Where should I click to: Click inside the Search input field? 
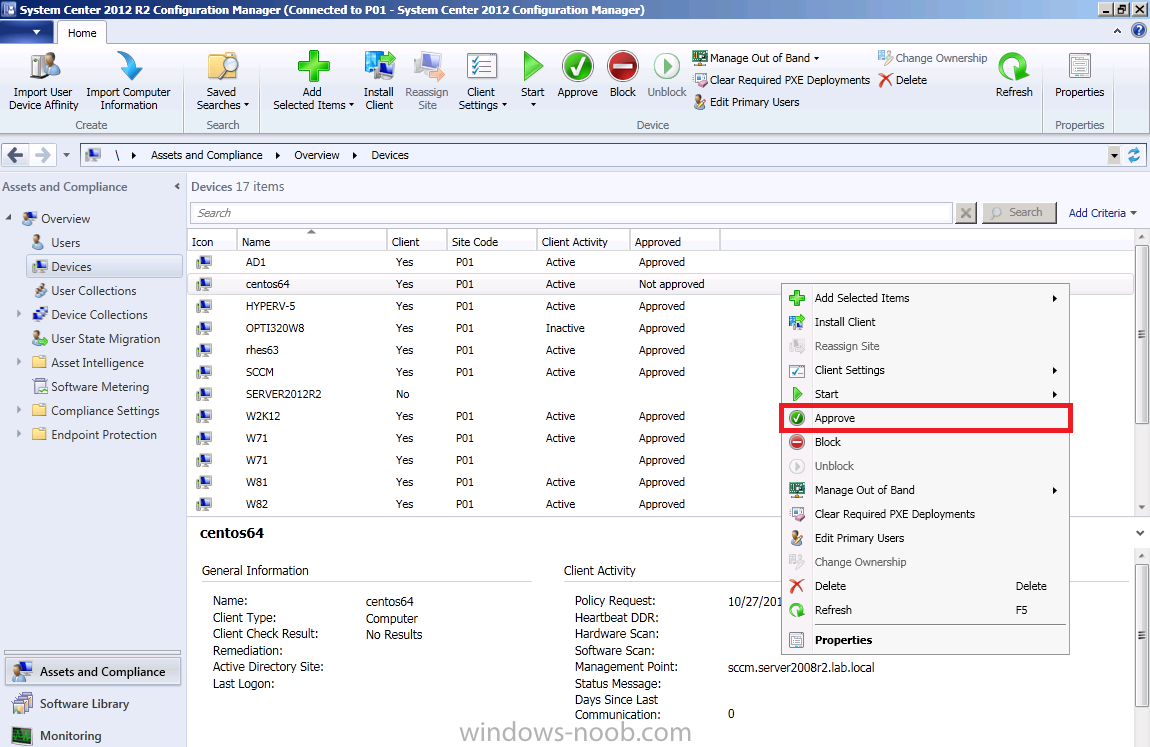[571, 213]
